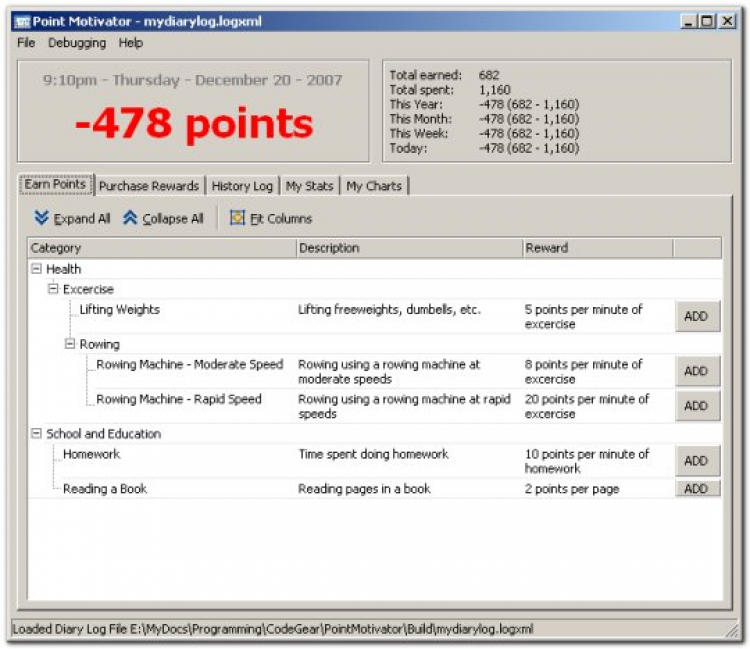Image resolution: width=750 pixels, height=649 pixels.
Task: Click the Expand All double-chevron icon
Action: coord(42,218)
